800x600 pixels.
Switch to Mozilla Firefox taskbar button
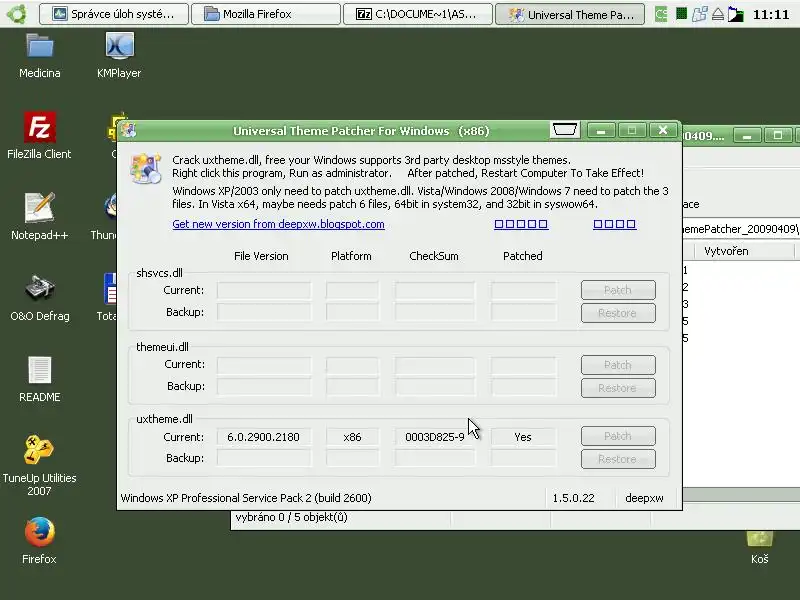265,14
